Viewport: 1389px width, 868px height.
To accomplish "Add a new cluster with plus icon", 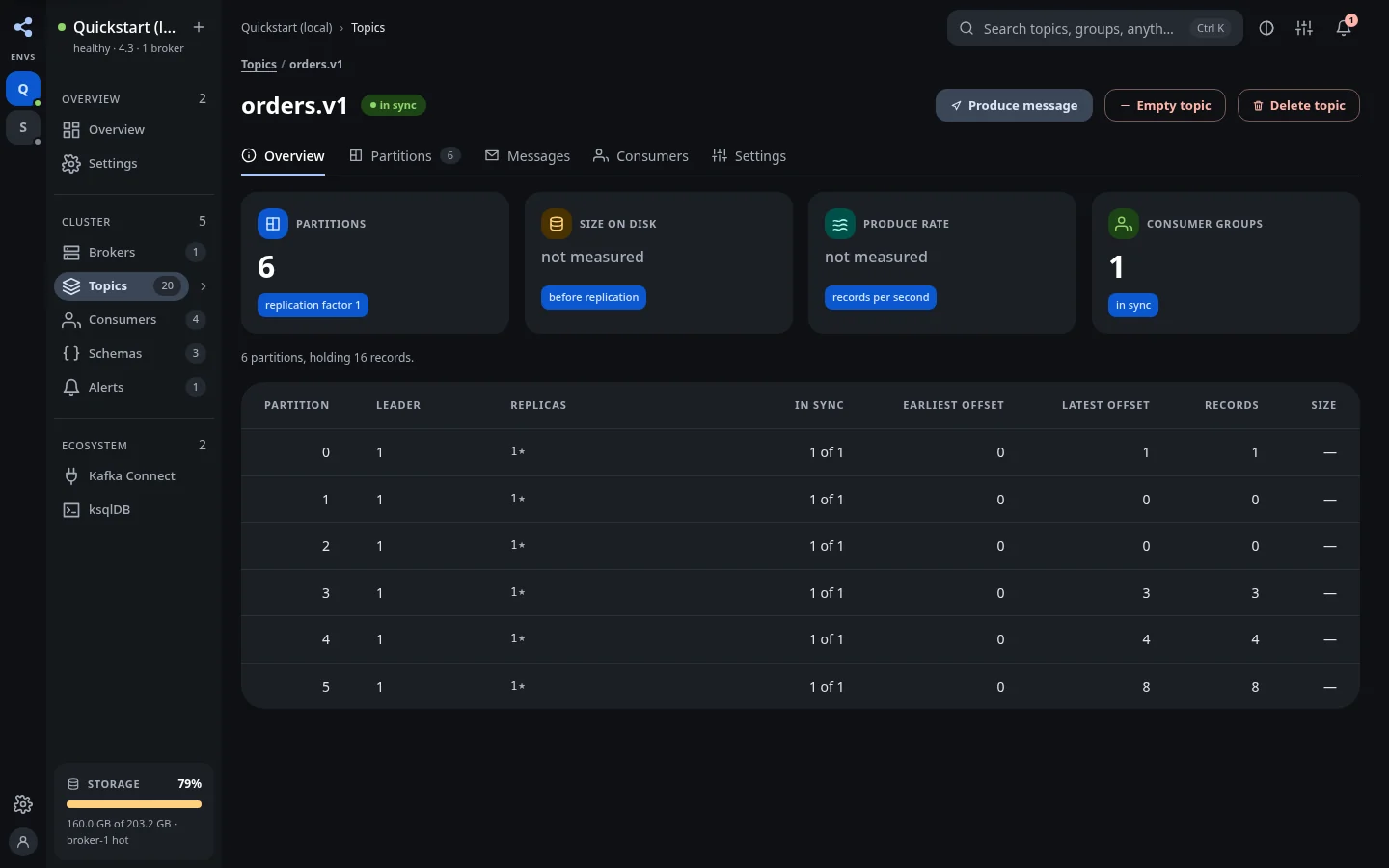I will point(199,27).
